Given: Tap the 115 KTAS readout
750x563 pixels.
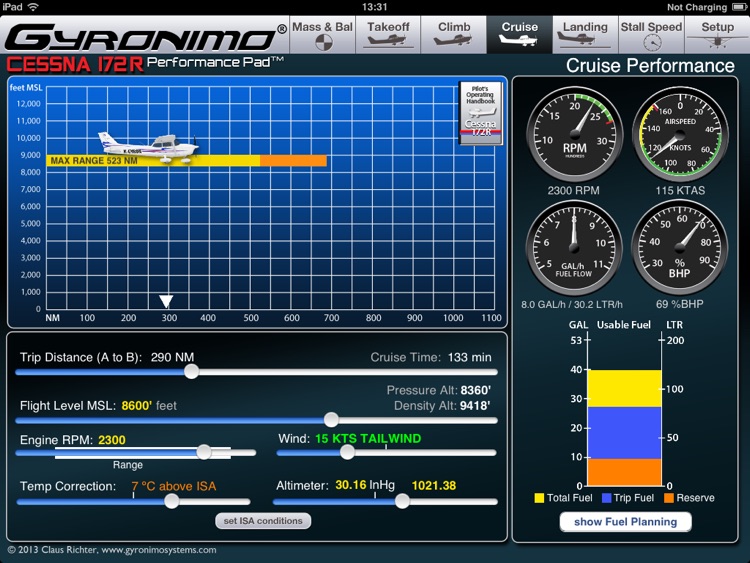Looking at the screenshot, I should tap(680, 190).
